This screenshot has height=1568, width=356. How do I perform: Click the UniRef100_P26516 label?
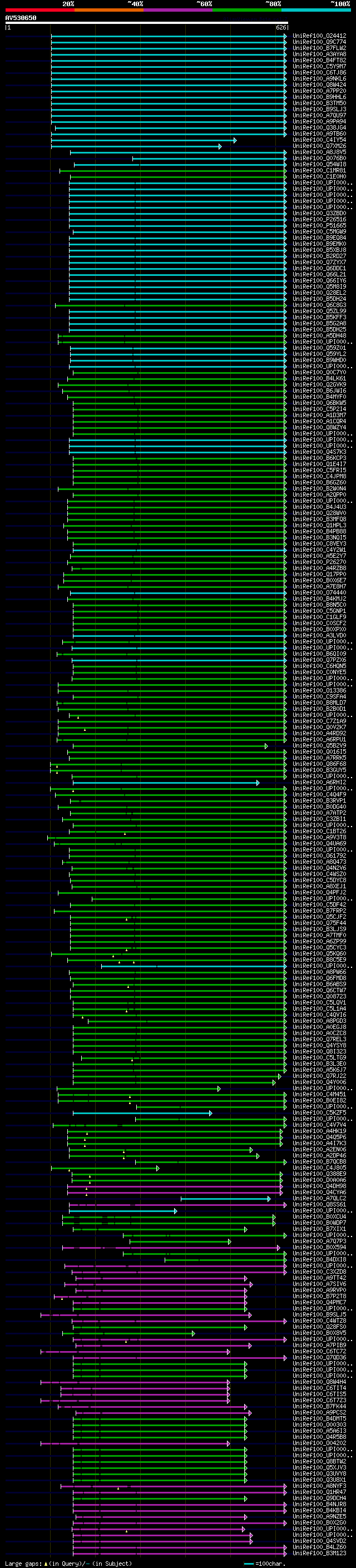[319, 219]
